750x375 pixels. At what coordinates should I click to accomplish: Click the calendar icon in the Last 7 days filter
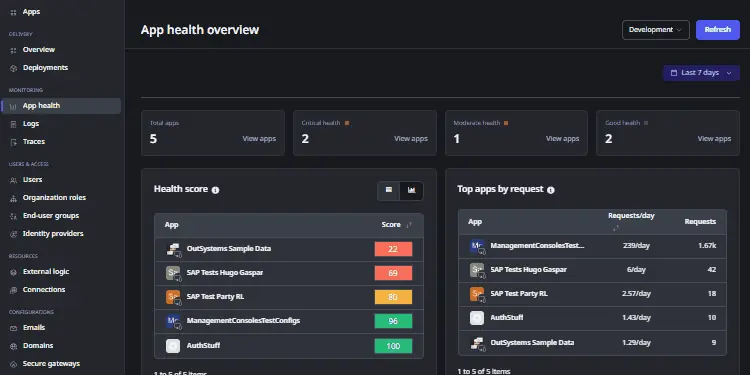click(674, 73)
